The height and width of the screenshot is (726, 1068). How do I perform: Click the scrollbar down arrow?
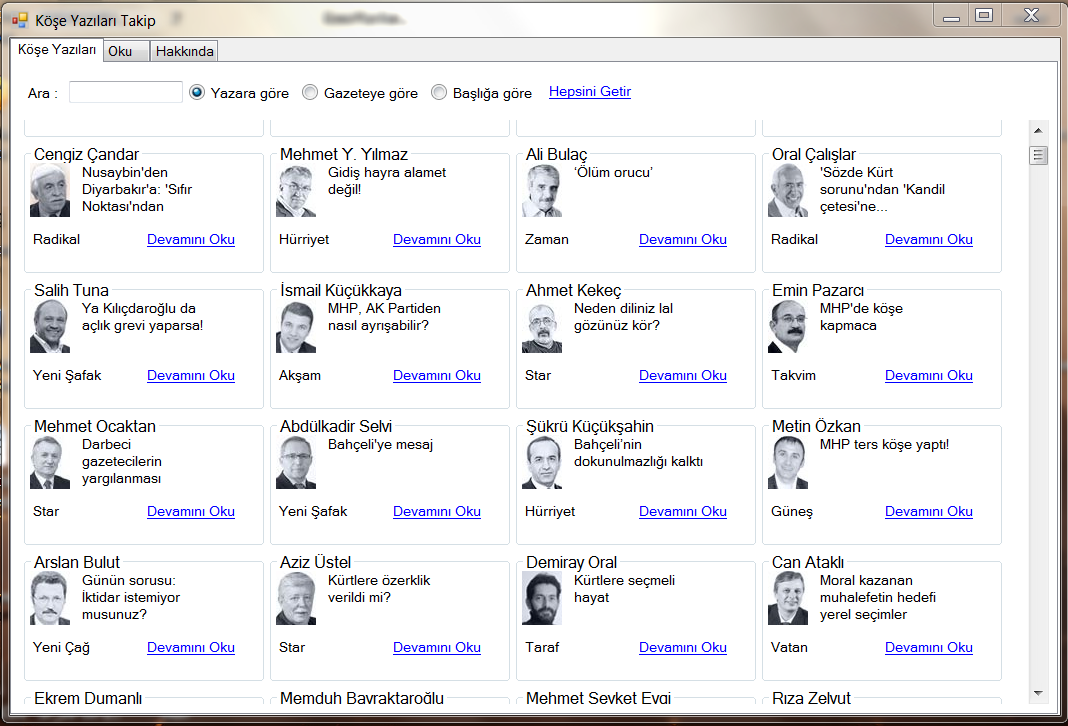[1038, 693]
